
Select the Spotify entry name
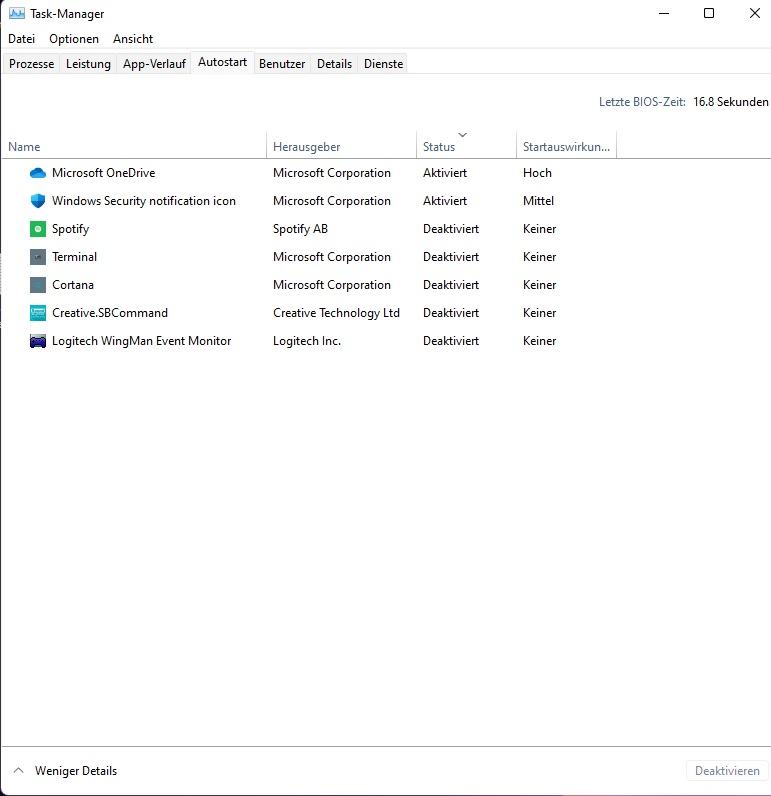[x=70, y=229]
